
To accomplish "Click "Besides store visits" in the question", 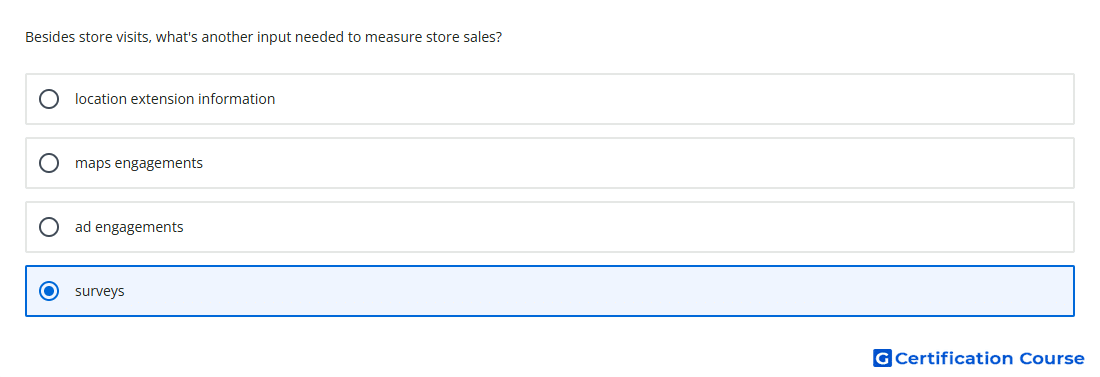I will (88, 37).
